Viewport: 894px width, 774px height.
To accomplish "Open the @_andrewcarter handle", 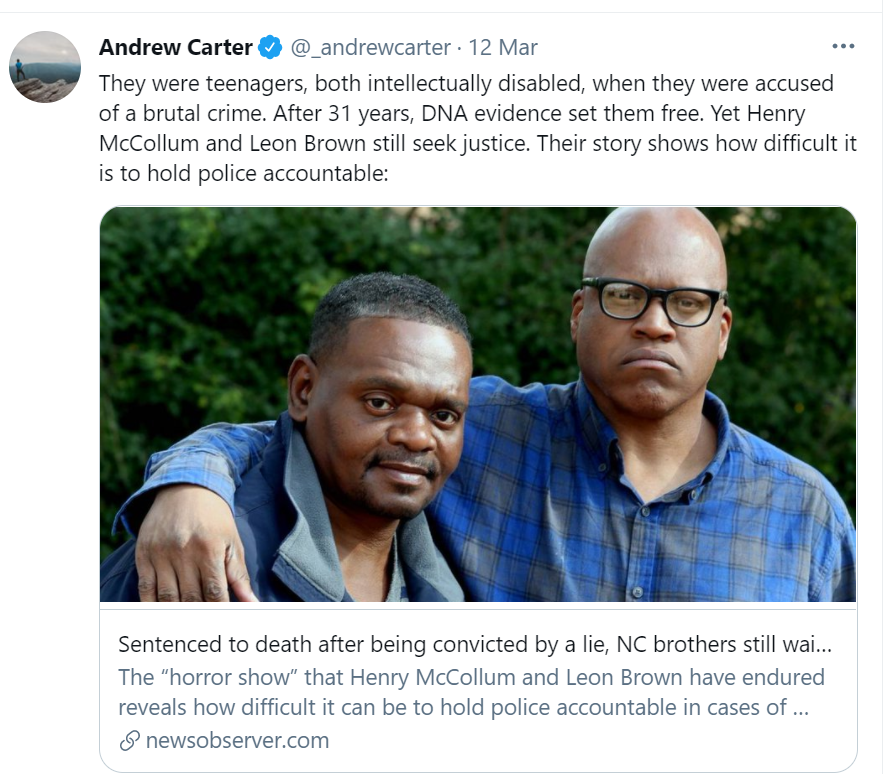I will coord(371,47).
